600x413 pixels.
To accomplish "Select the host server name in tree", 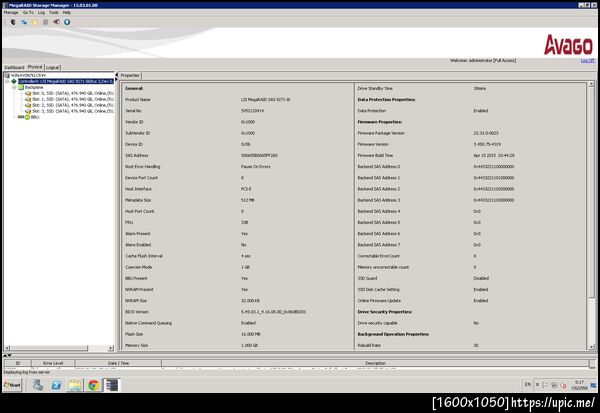I will [28, 75].
